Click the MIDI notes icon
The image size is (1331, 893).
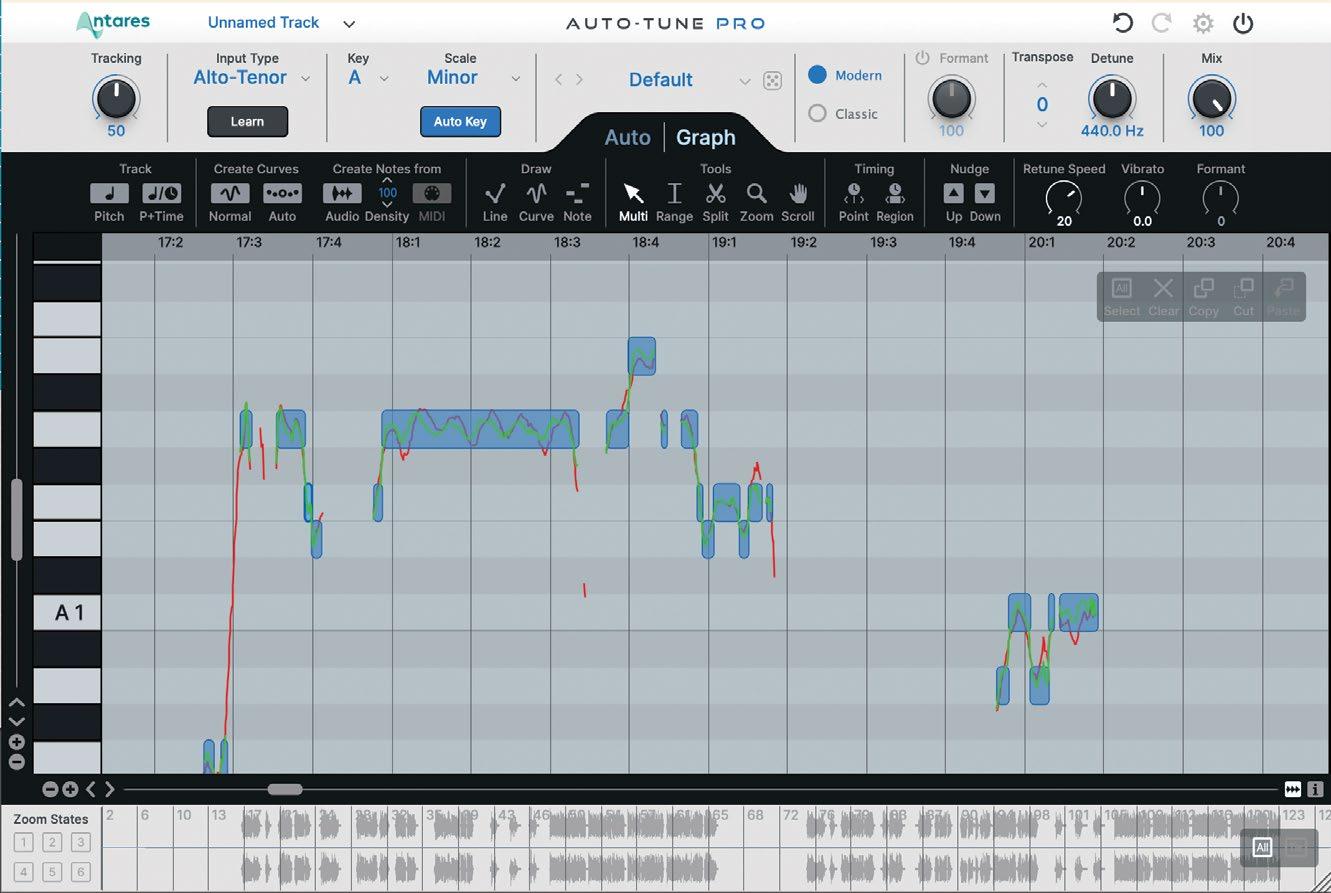pyautogui.click(x=432, y=194)
